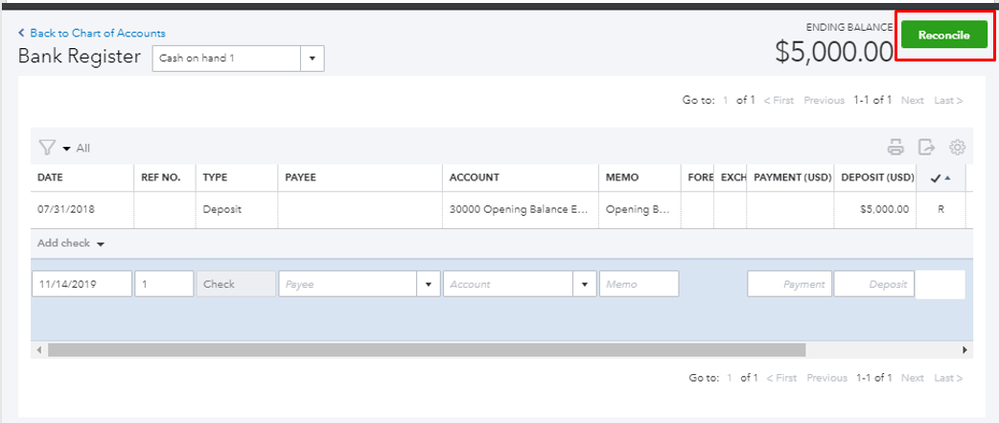Click the top Go to page number field

coord(726,100)
